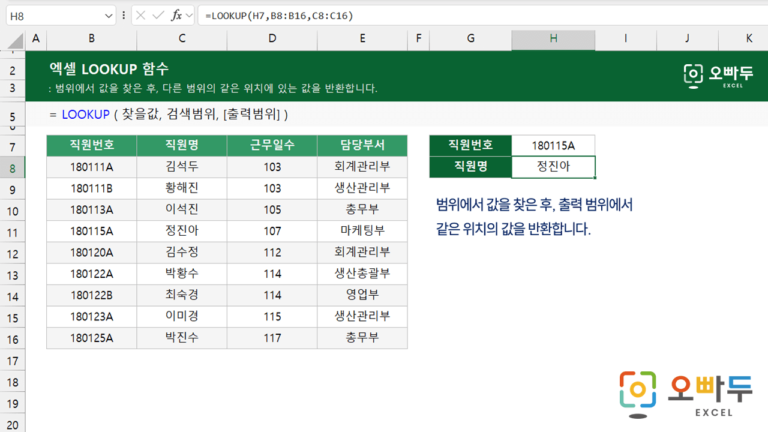768x432 pixels.
Task: Select 총무부 in row 10
Action: (362, 210)
